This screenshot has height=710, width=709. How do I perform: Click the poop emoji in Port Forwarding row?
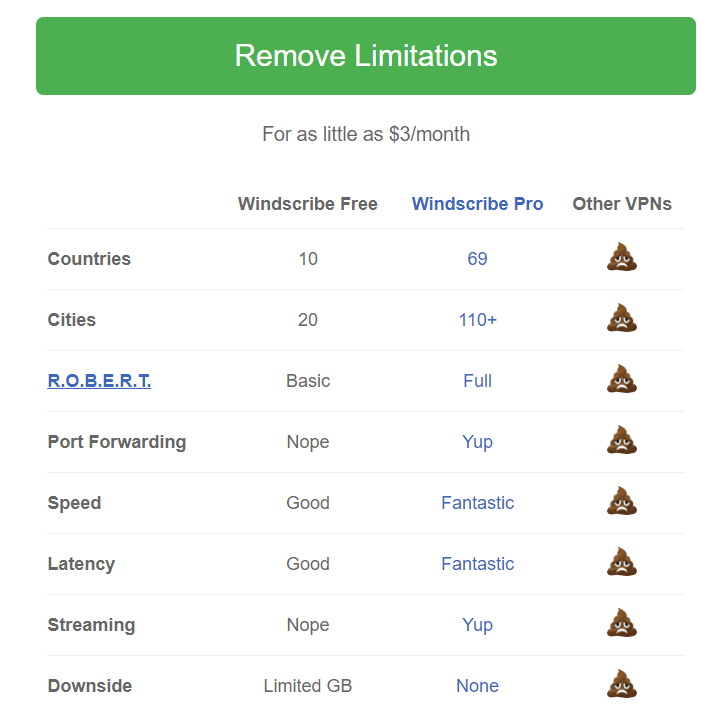622,441
